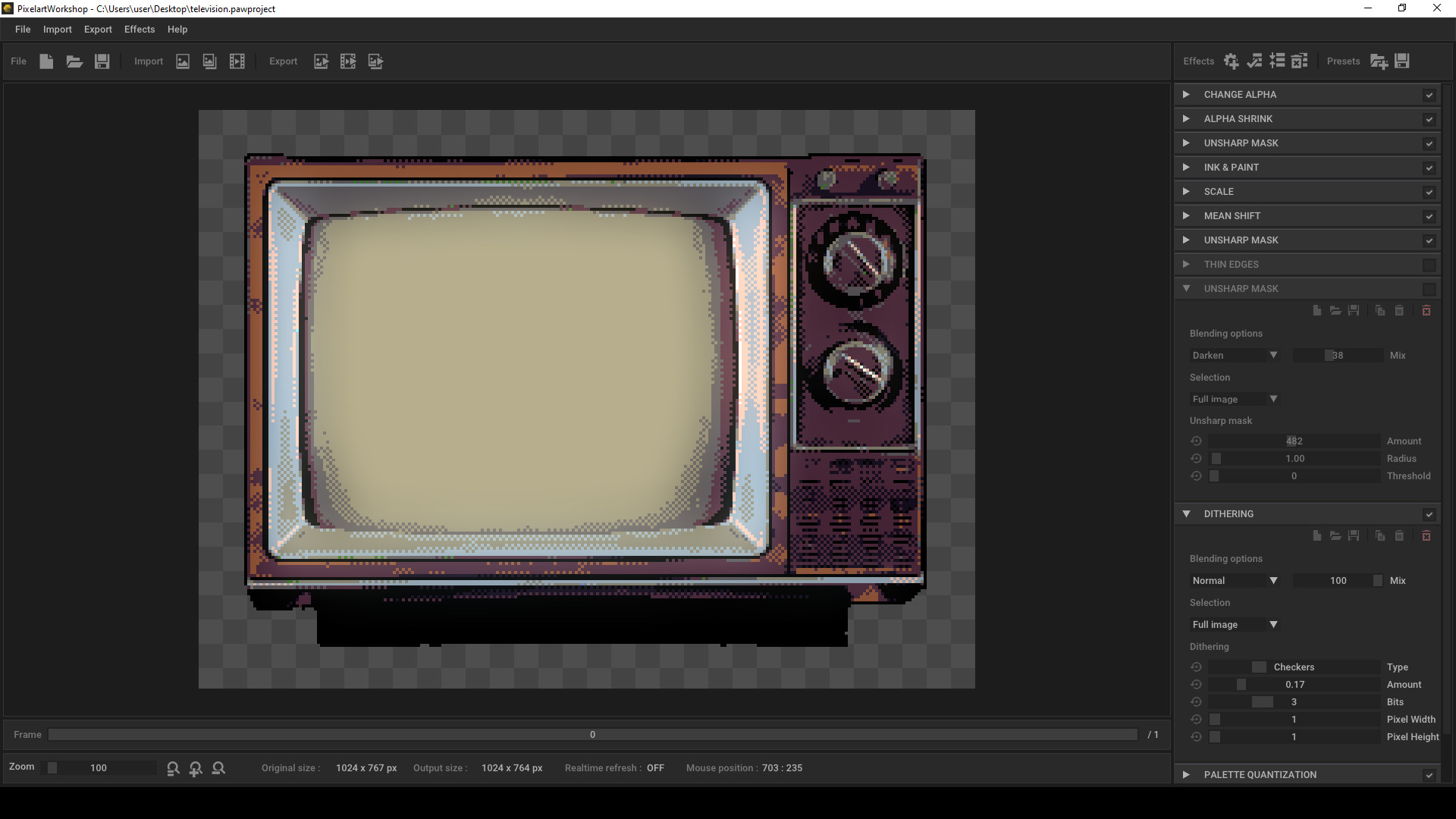1456x819 pixels.
Task: Paste settings into expanded Unsharp Mask
Action: coord(1399,311)
